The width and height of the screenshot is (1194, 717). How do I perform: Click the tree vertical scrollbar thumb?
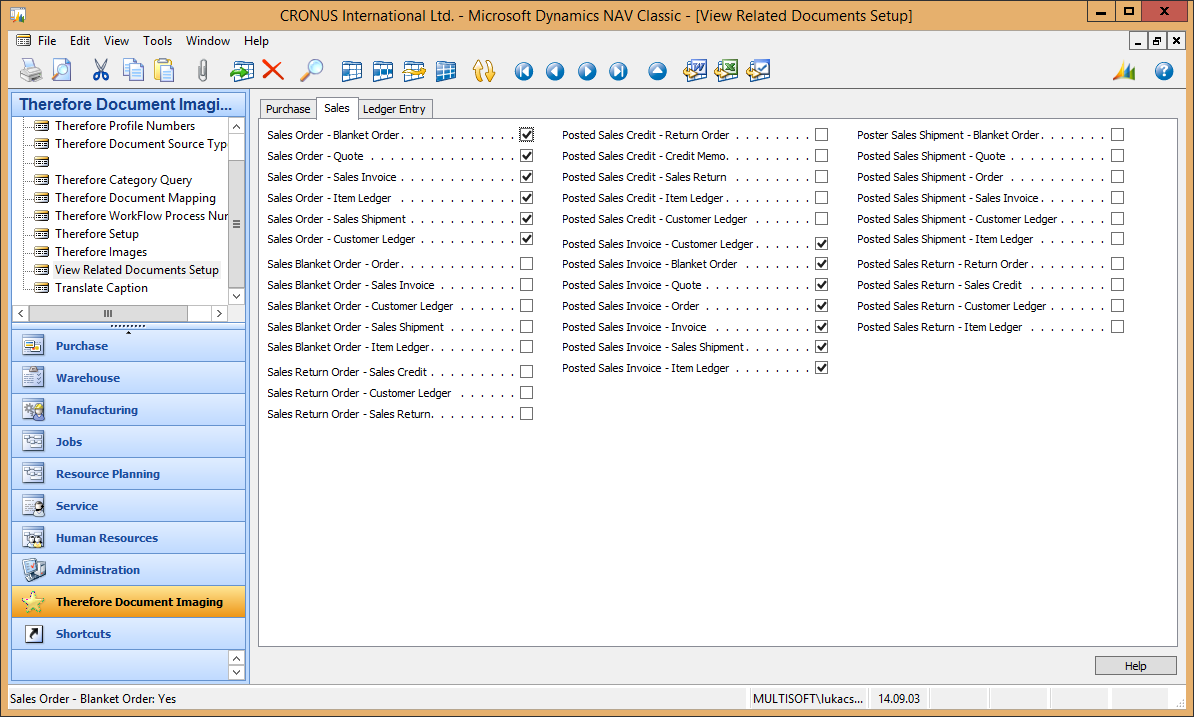click(236, 224)
